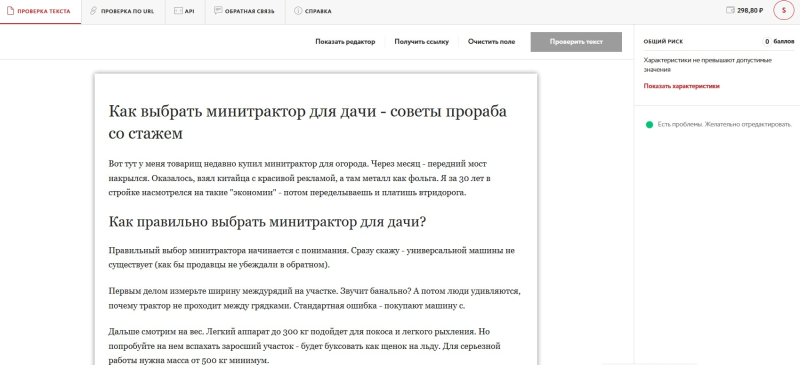Click the speech bubble feedback icon
The image size is (800, 365).
point(218,11)
